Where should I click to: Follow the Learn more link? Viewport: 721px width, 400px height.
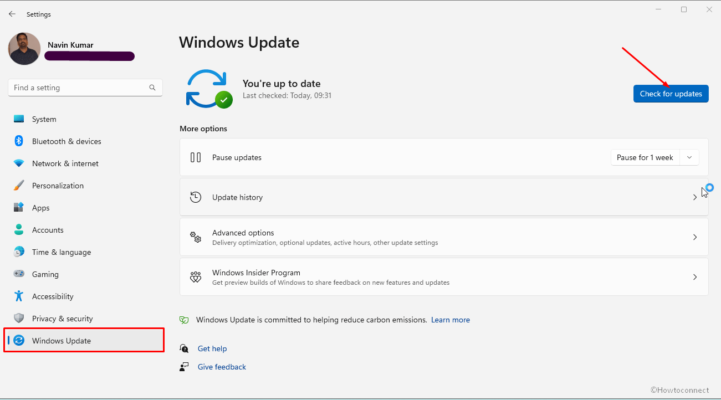451,320
